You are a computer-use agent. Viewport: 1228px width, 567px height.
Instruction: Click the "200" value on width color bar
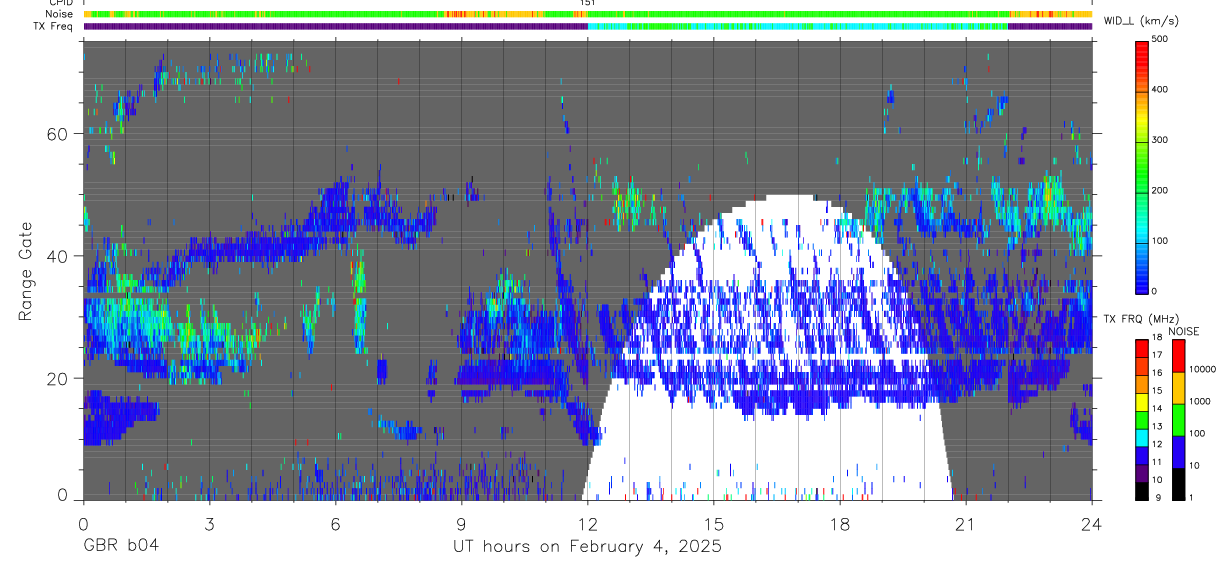[1160, 190]
